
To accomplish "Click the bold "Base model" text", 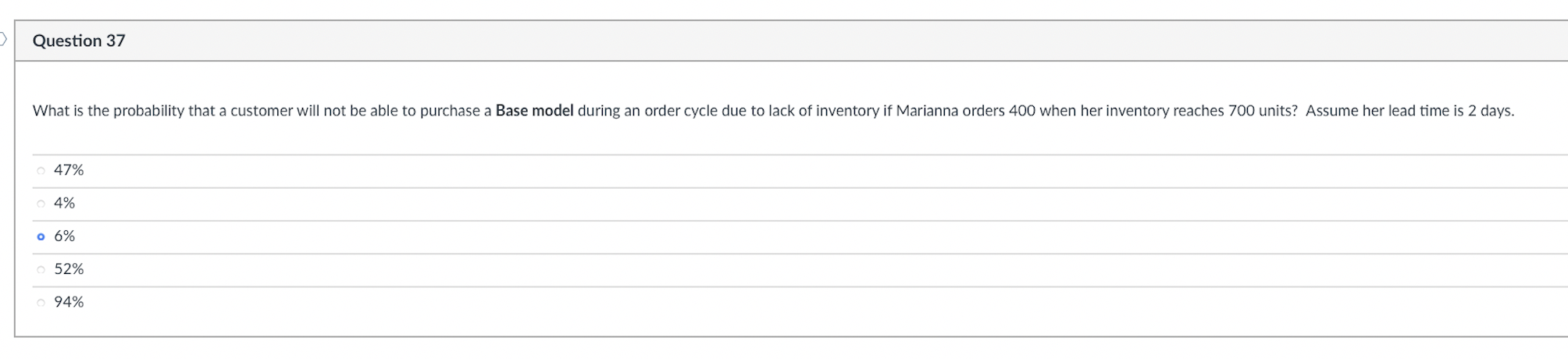I will (534, 111).
